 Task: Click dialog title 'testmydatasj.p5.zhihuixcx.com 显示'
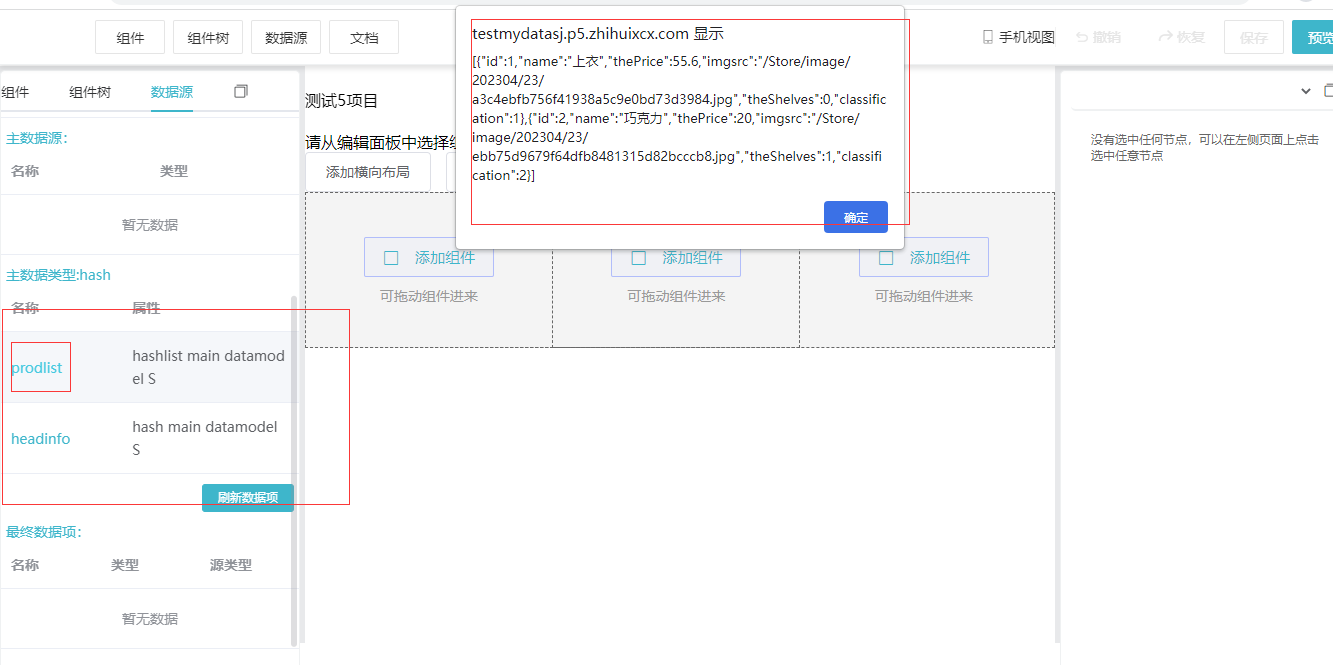598,34
